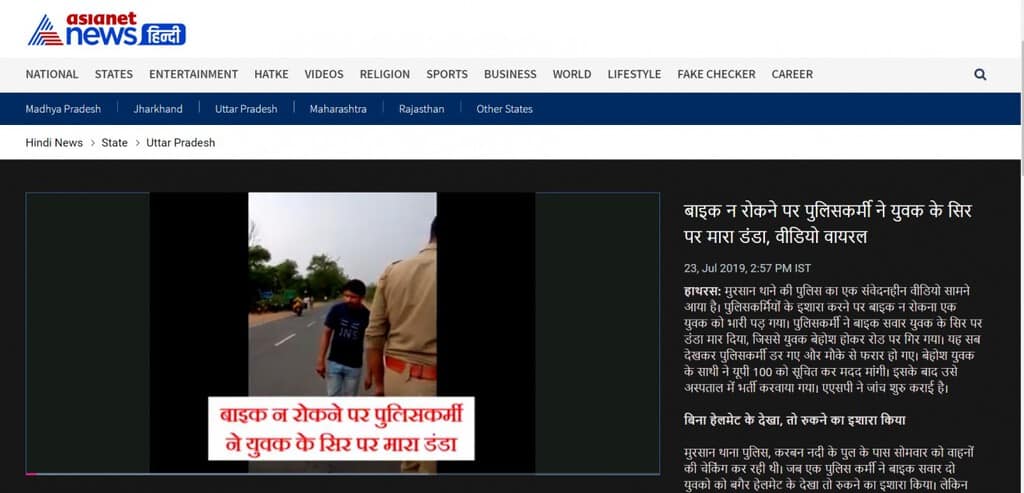1024x493 pixels.
Task: Click the video progress bar
Action: [342, 473]
